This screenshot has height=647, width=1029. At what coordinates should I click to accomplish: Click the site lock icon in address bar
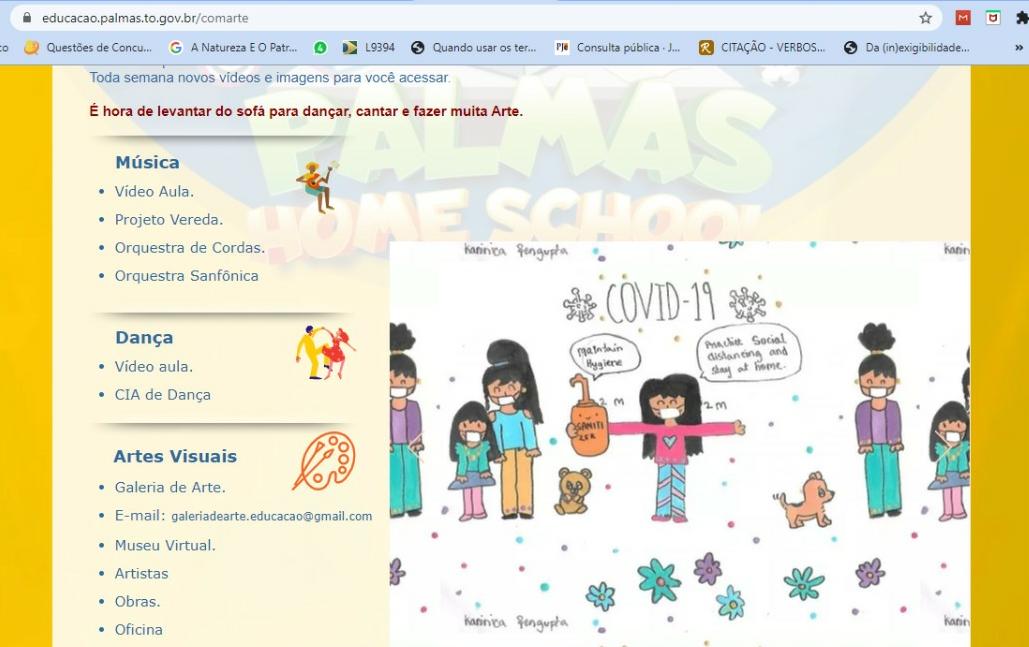point(27,18)
